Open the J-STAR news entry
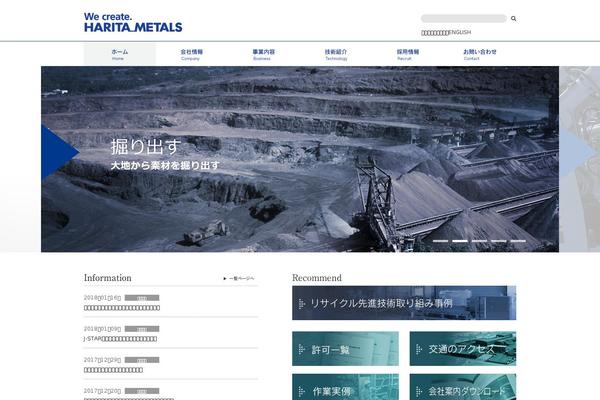 120,339
